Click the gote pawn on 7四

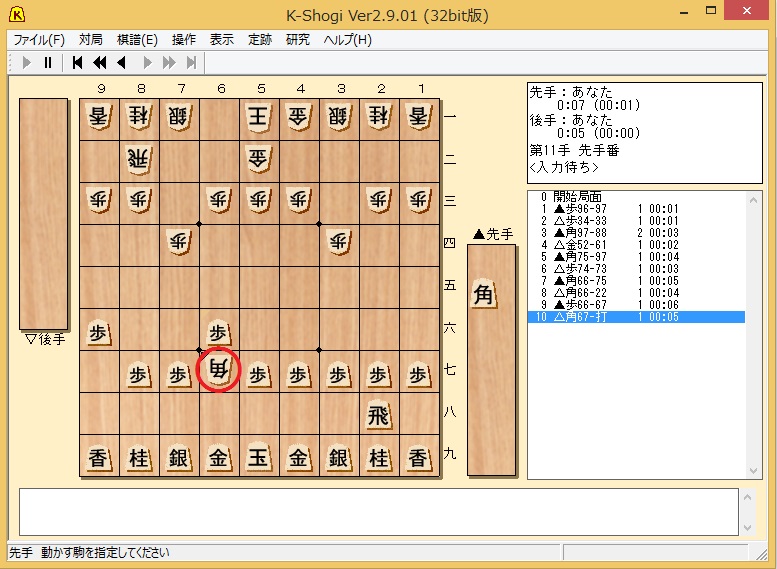(x=178, y=242)
